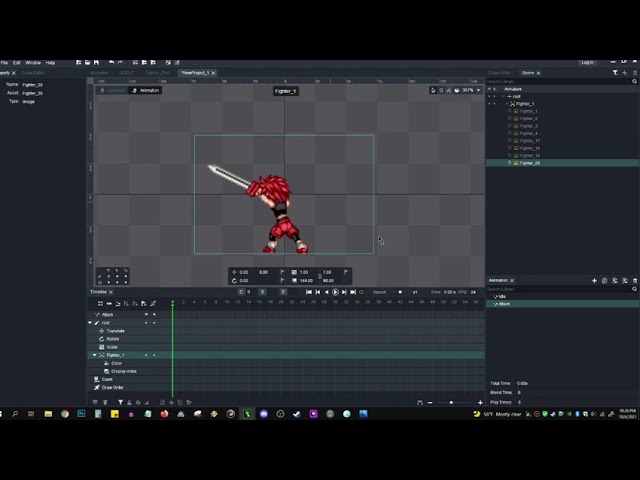Click the pointer select tool in viewport

point(433,90)
